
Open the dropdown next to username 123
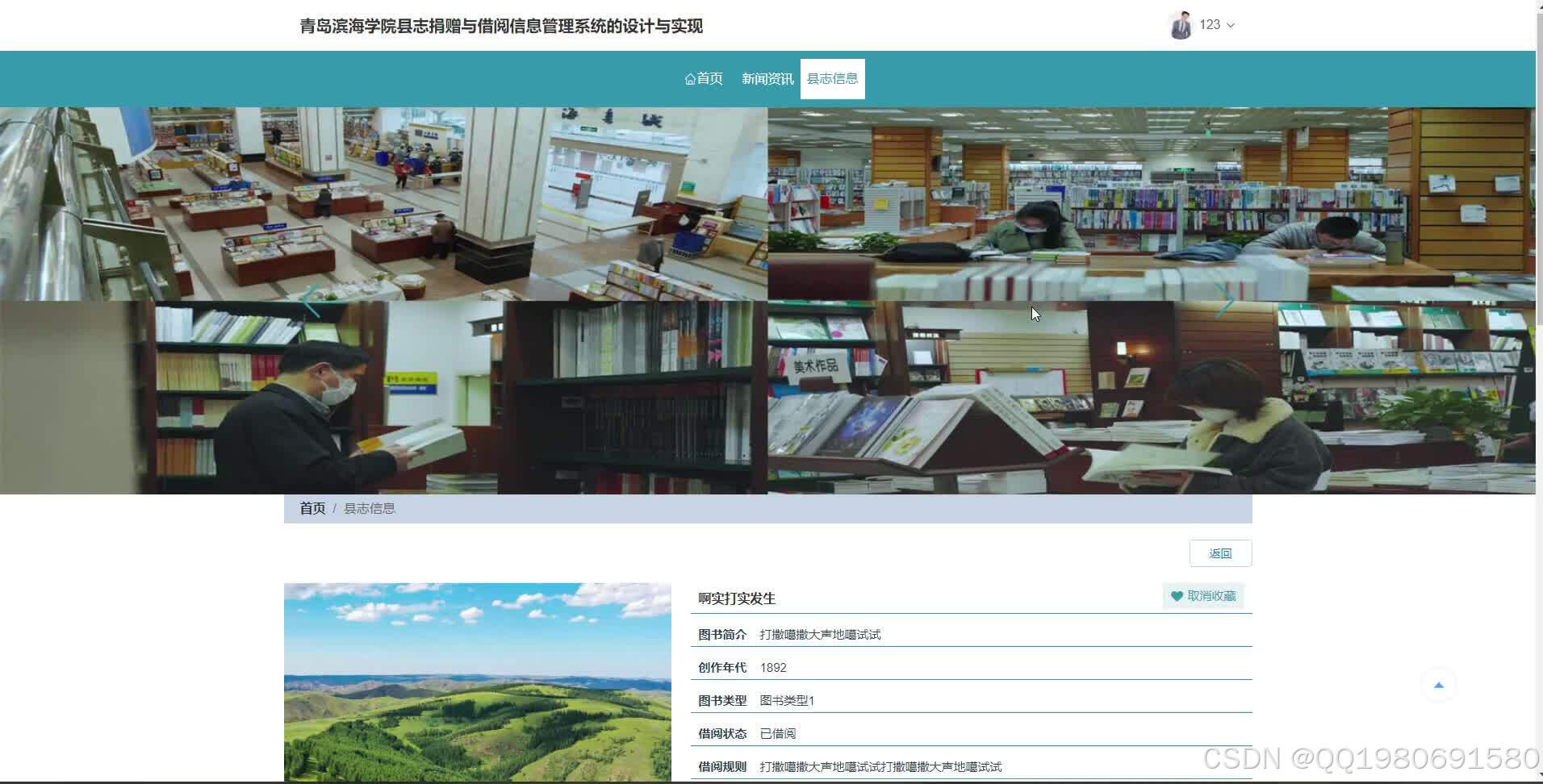coord(1230,25)
